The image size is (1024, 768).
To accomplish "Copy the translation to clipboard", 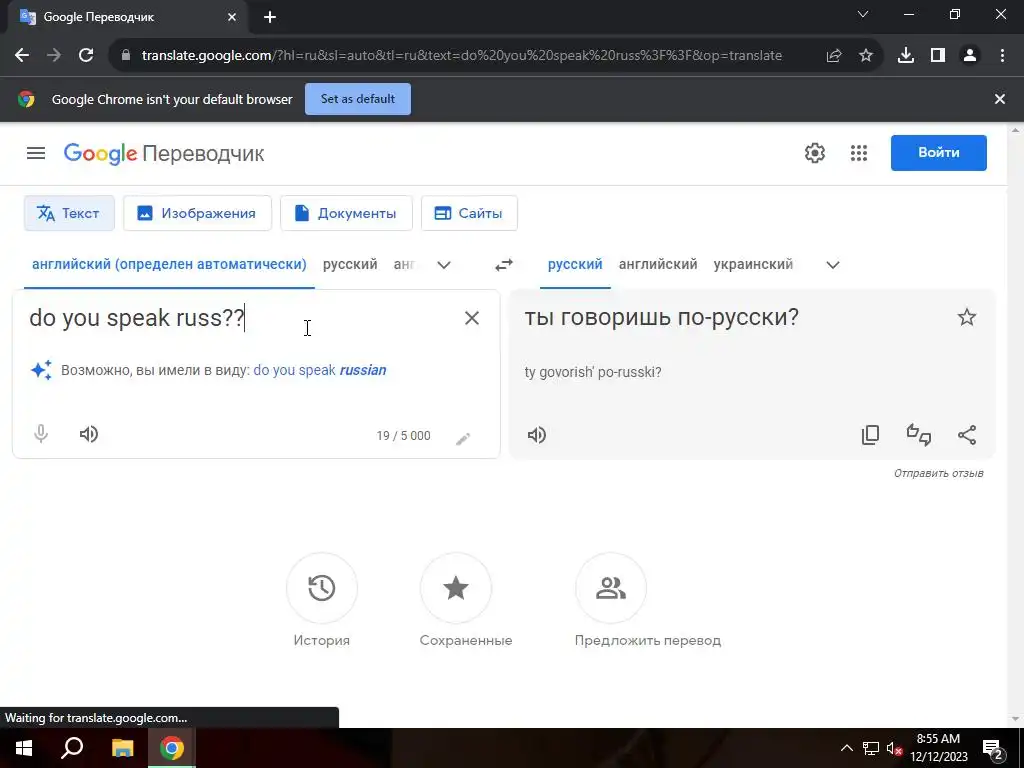I will [871, 435].
